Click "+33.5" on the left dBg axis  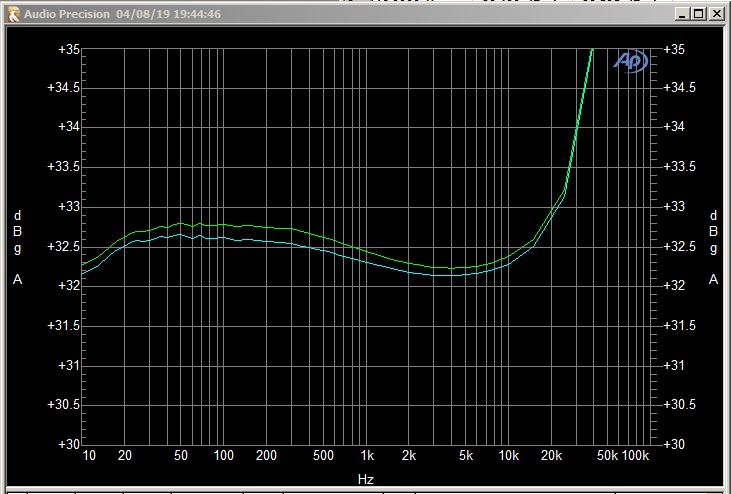pyautogui.click(x=64, y=167)
